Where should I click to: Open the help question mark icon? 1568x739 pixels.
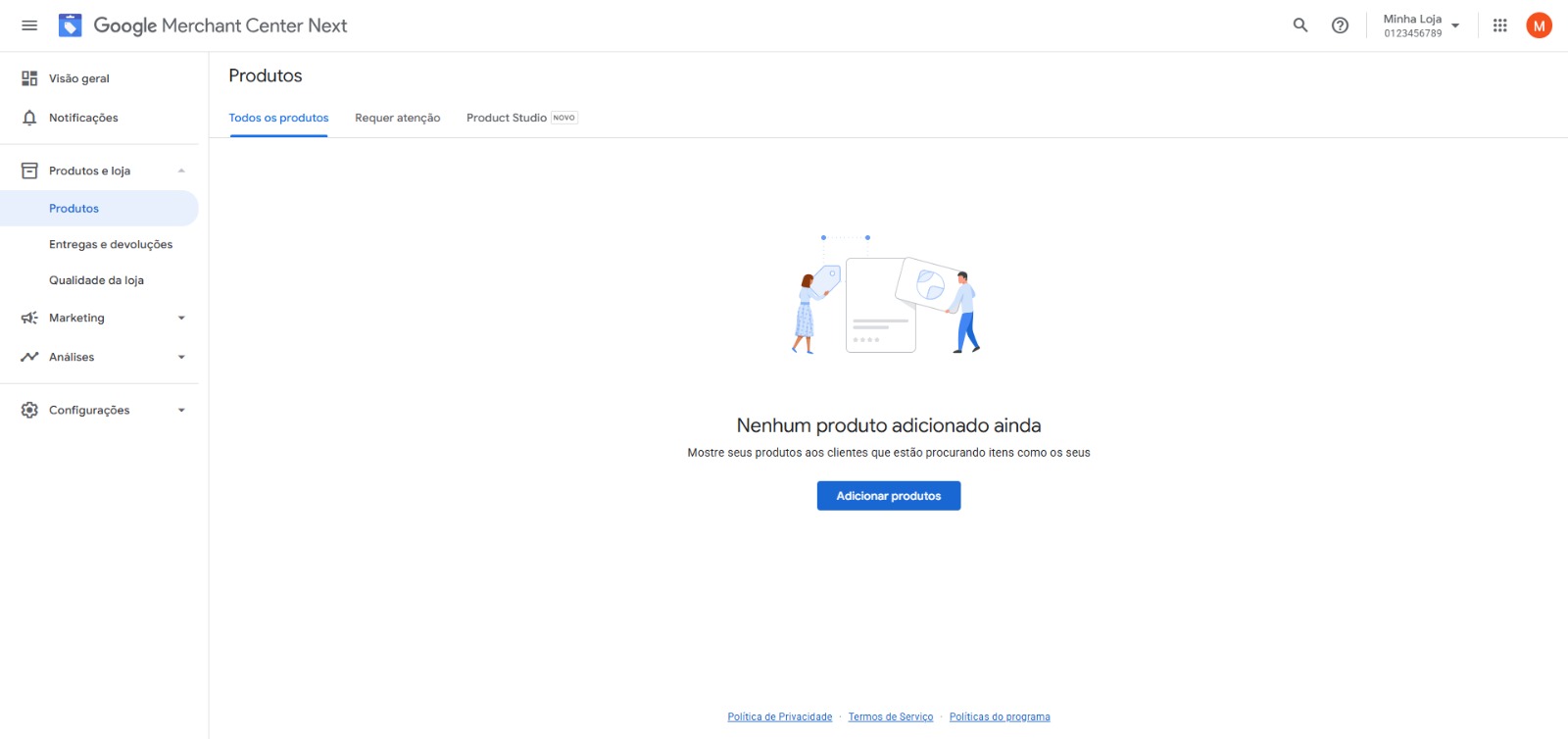1340,25
